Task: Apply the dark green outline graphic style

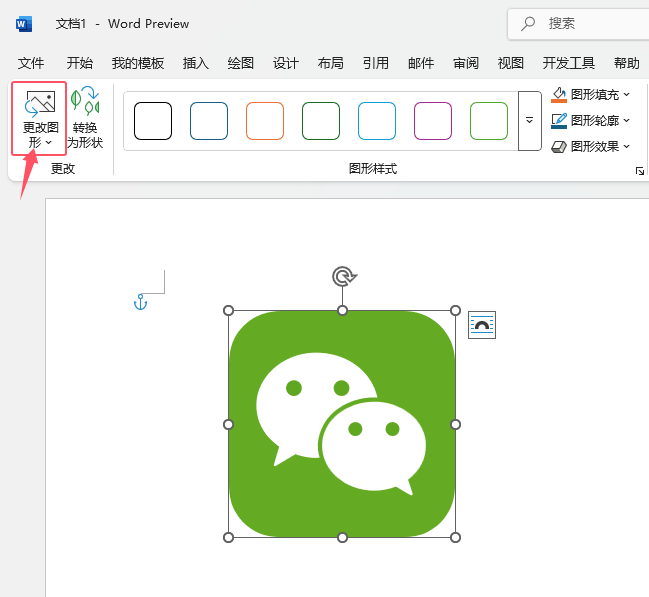Action: click(321, 121)
